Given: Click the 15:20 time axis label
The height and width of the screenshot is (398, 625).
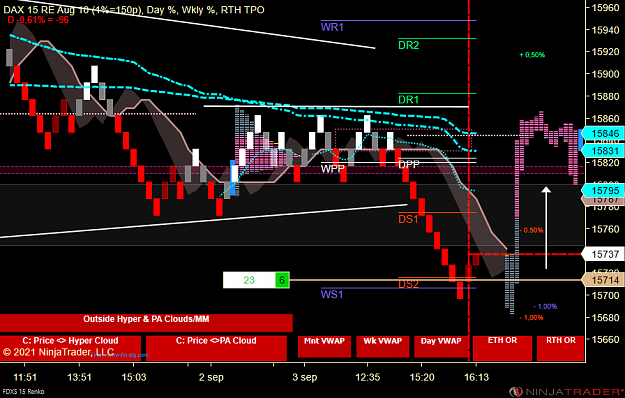Looking at the screenshot, I should pyautogui.click(x=422, y=377).
